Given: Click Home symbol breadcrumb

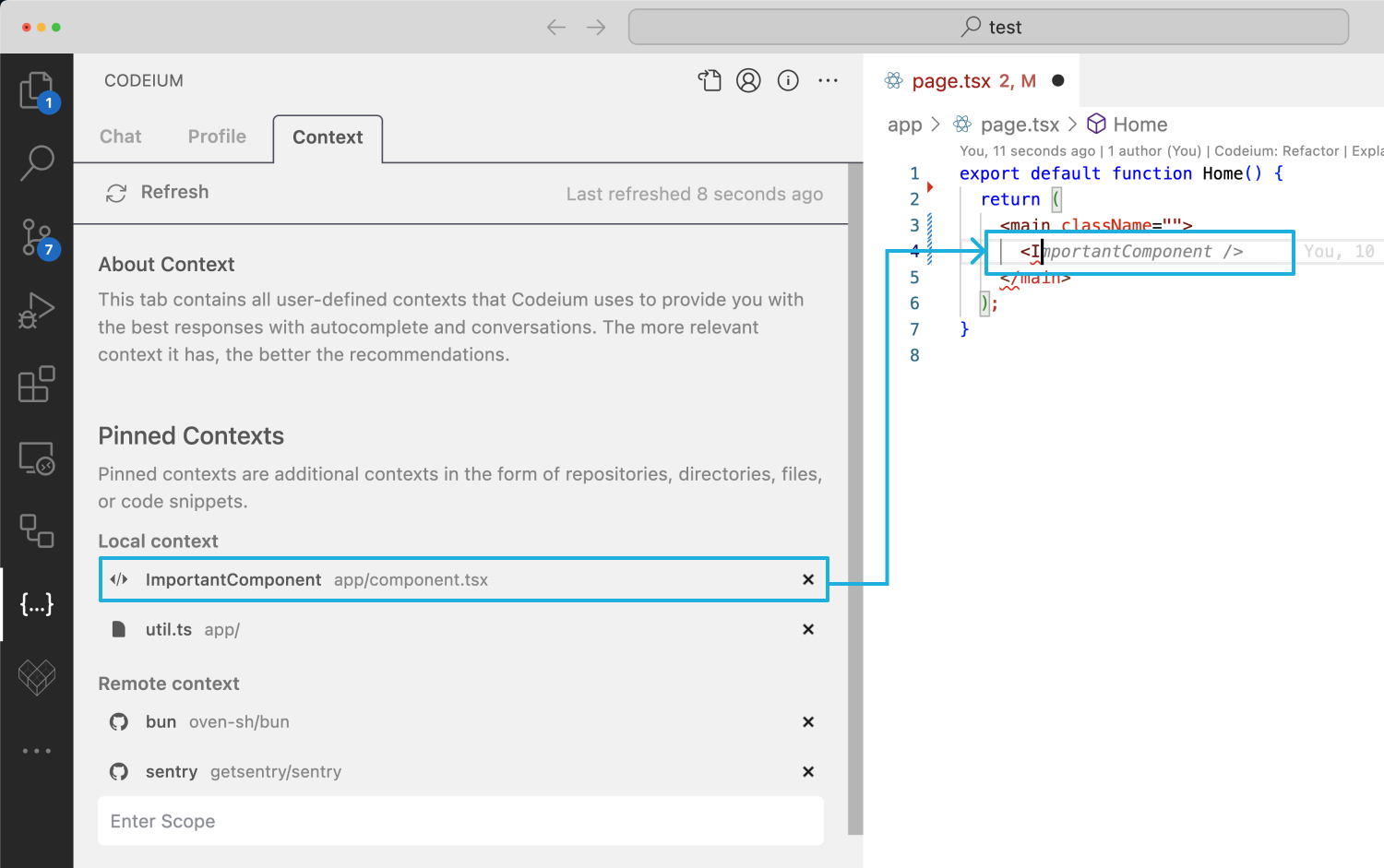Looking at the screenshot, I should pos(1127,125).
